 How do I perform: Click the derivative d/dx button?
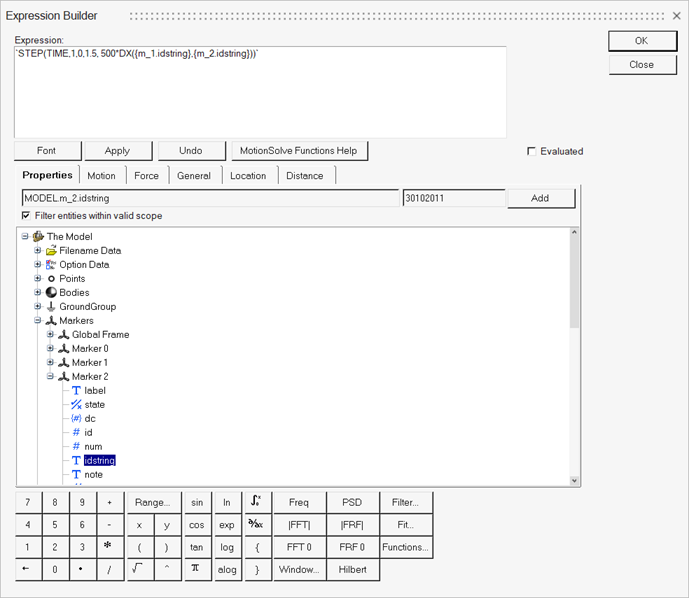(257, 525)
